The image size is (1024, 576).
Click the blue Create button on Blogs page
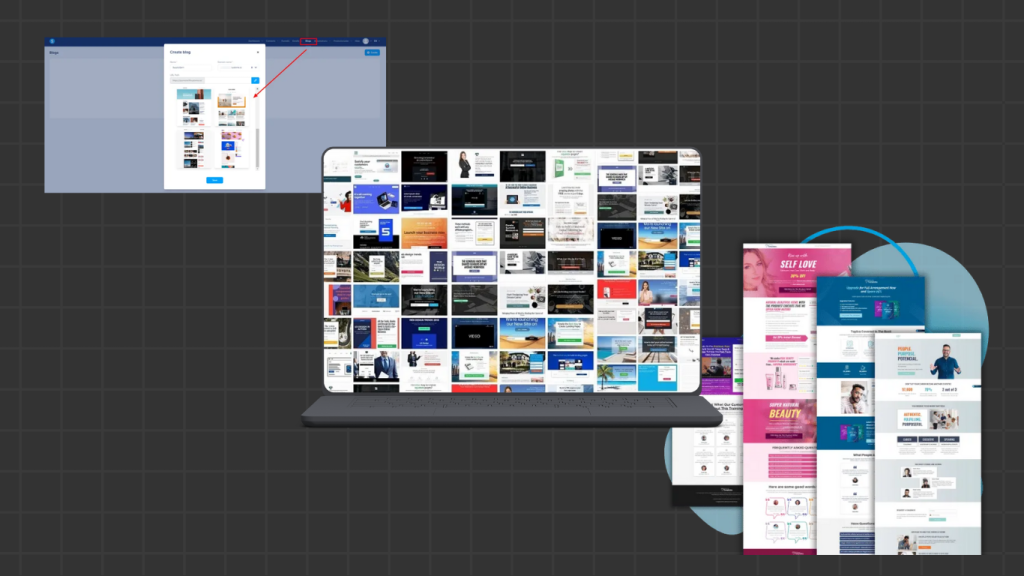coord(372,52)
